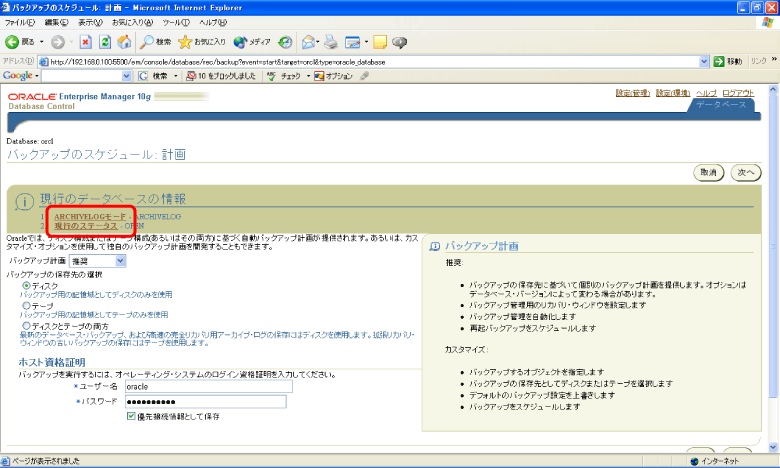The height and width of the screenshot is (468, 780).
Task: Open the ARCHIVELOG mode link
Action: pyautogui.click(x=90, y=217)
